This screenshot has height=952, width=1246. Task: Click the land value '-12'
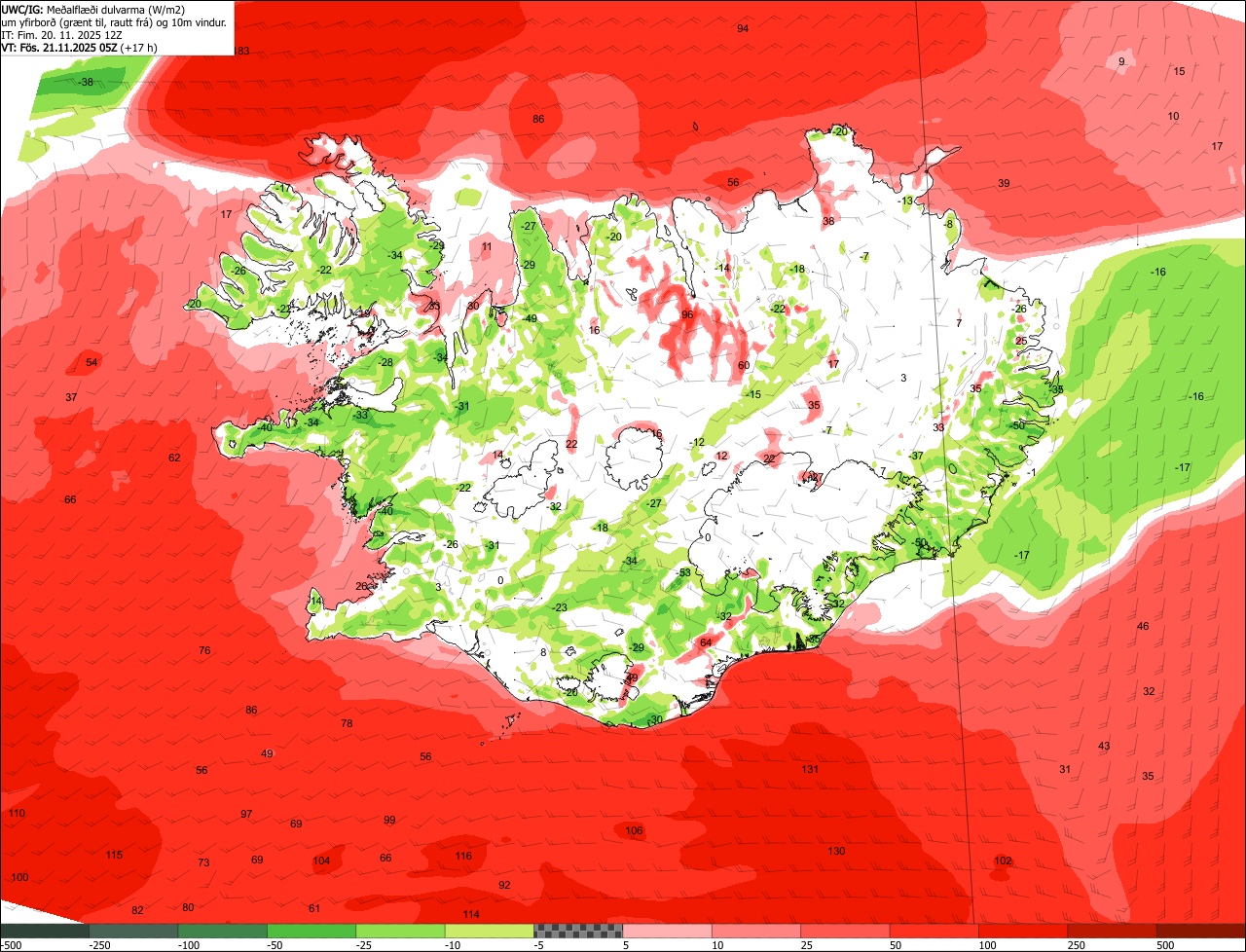696,442
